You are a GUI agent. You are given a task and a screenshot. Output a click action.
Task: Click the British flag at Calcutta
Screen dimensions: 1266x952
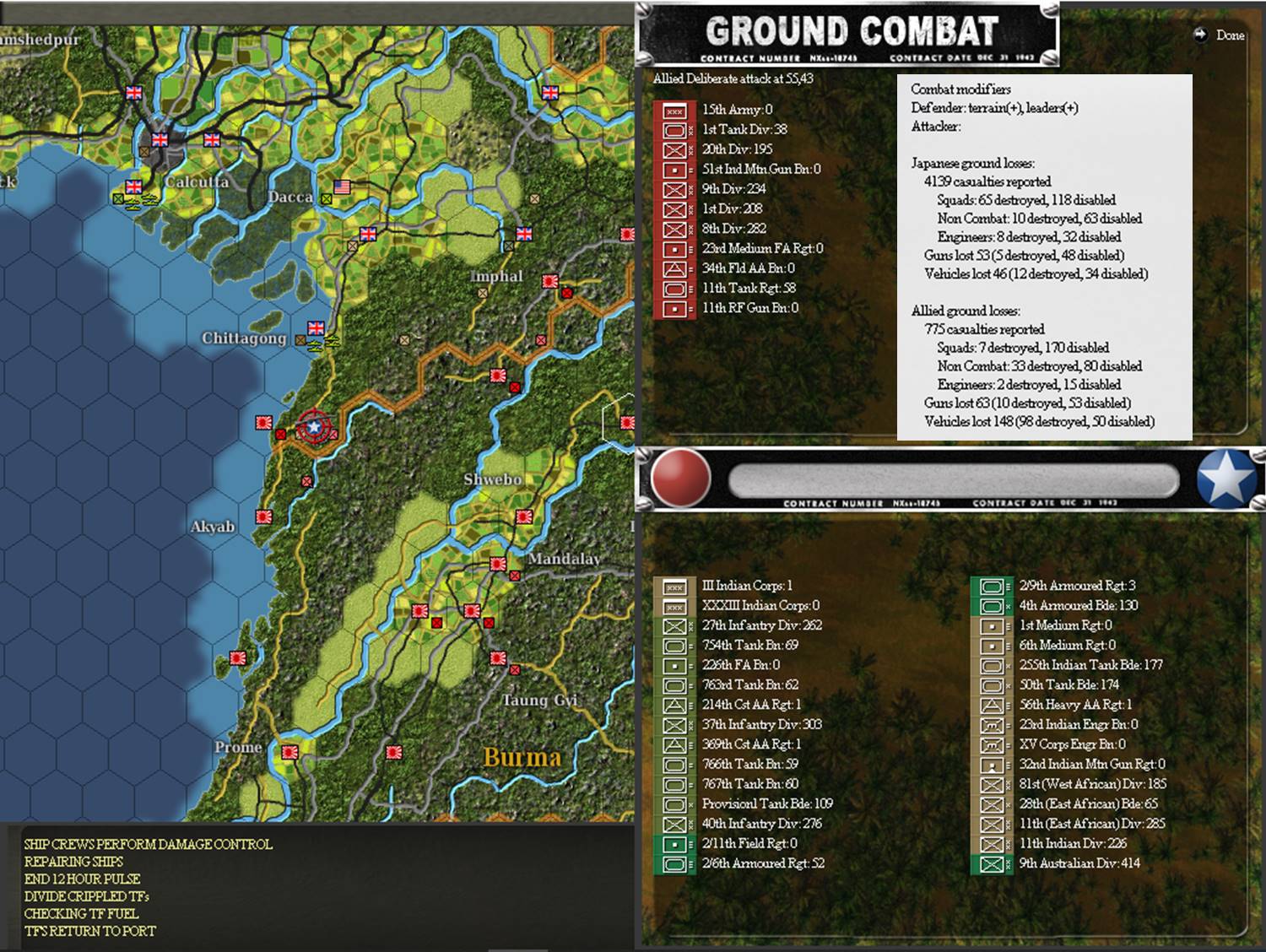(x=160, y=140)
